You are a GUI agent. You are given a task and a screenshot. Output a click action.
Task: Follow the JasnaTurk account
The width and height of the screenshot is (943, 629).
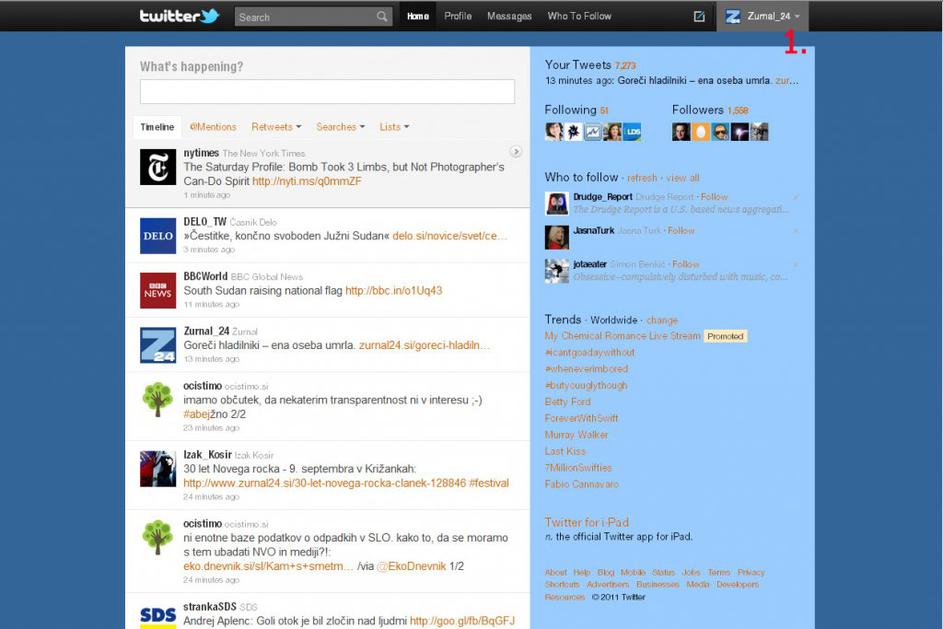point(681,231)
